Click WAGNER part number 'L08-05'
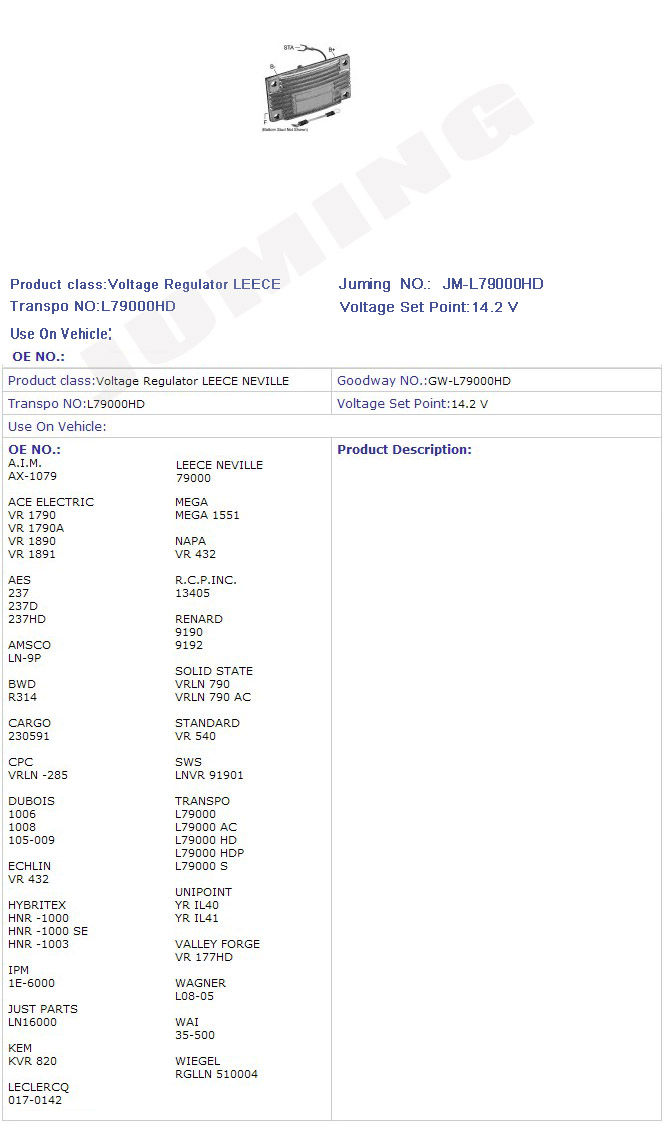The image size is (668, 1124). pyautogui.click(x=194, y=996)
